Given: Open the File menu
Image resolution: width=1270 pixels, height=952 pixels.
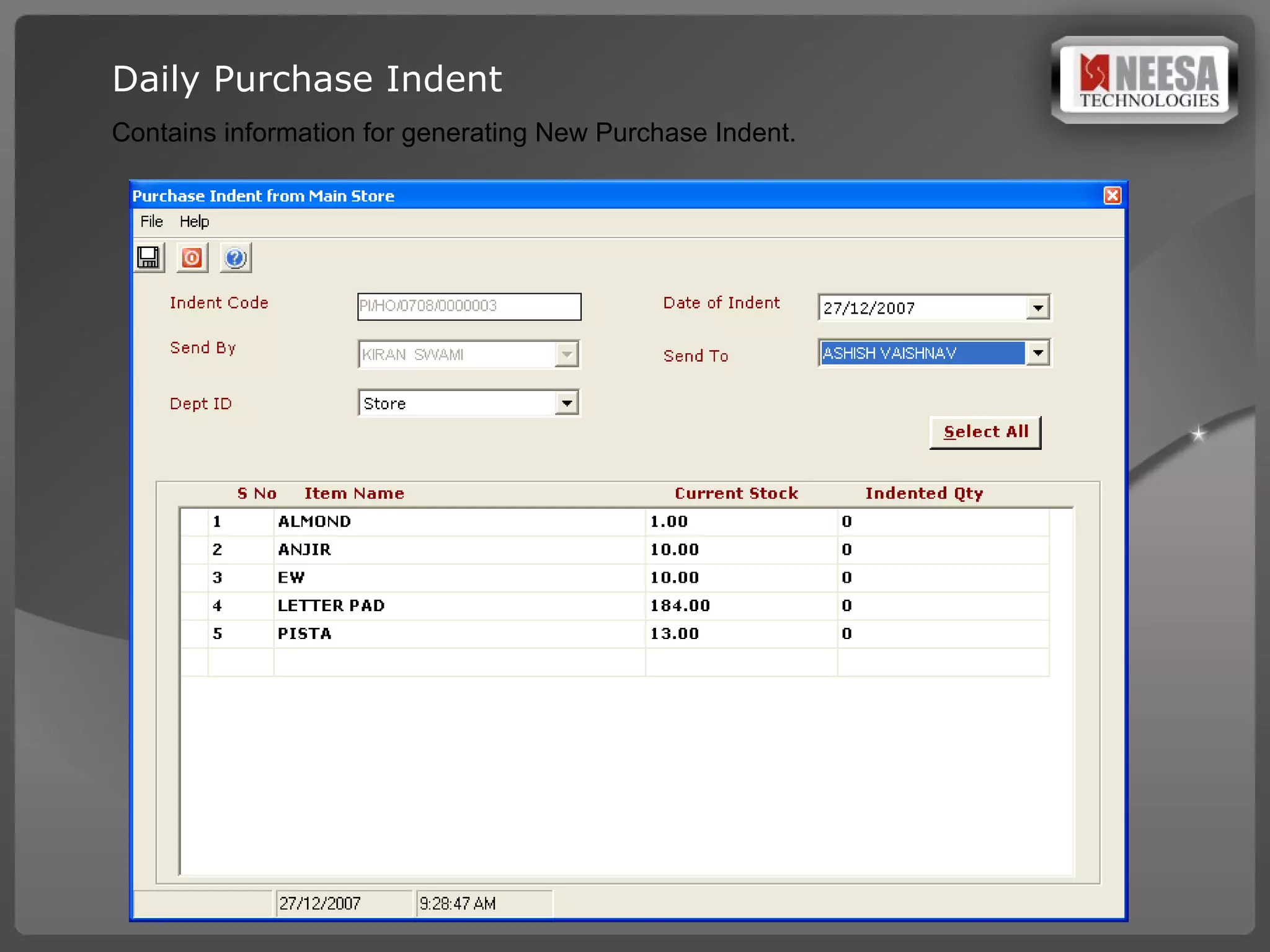Looking at the screenshot, I should [x=151, y=222].
